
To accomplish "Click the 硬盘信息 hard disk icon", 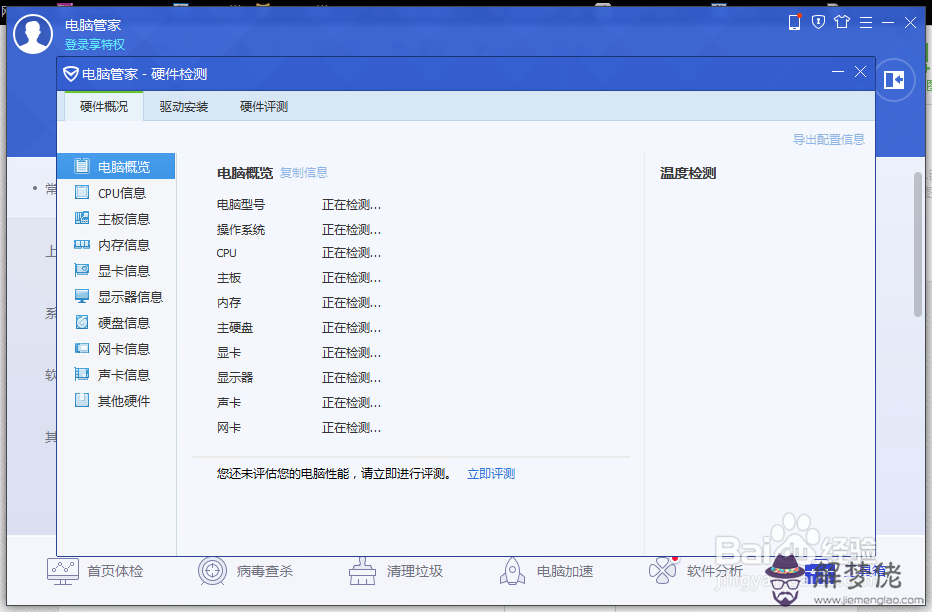I will pos(82,323).
